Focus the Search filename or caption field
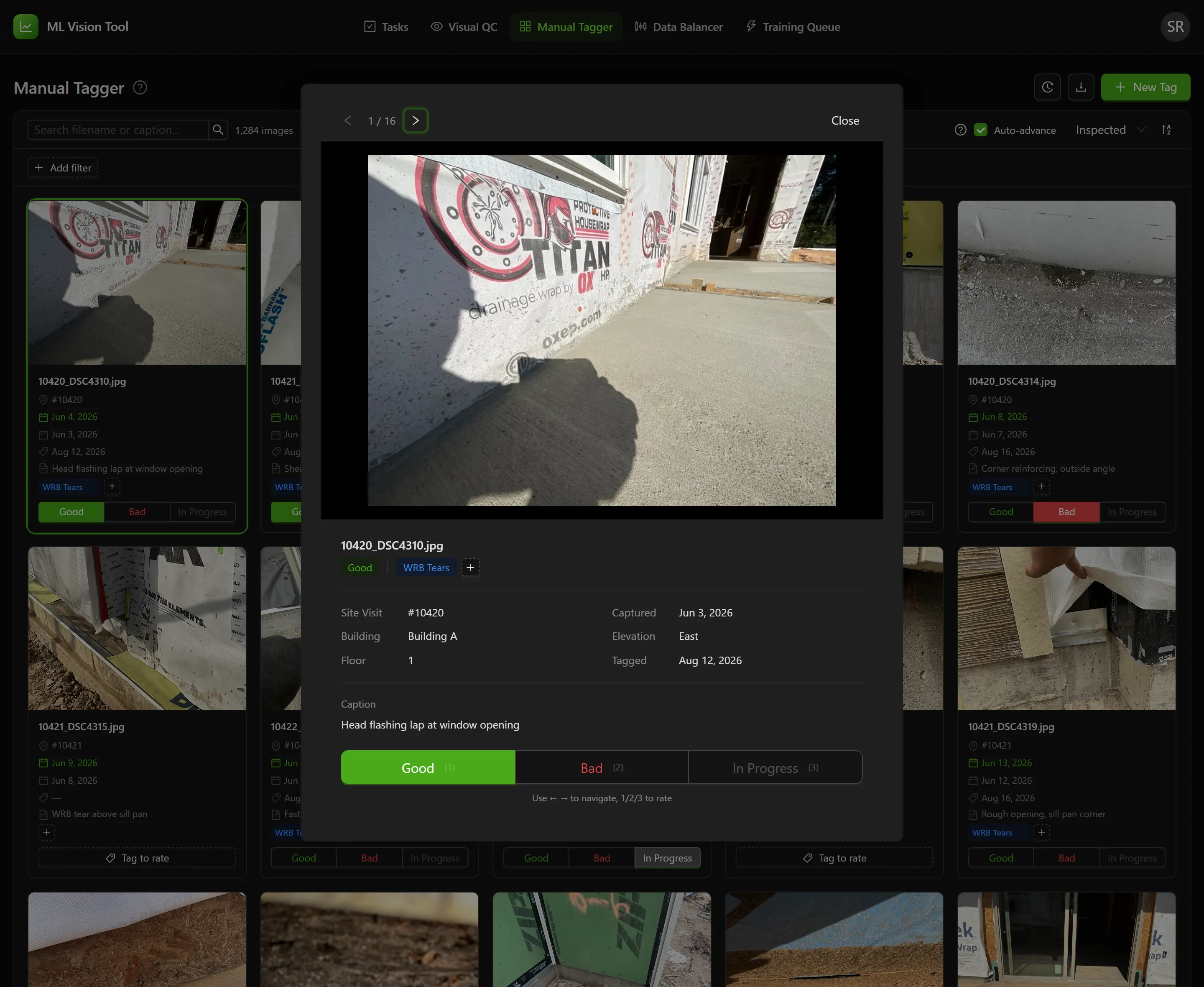The height and width of the screenshot is (987, 1204). [x=117, y=130]
